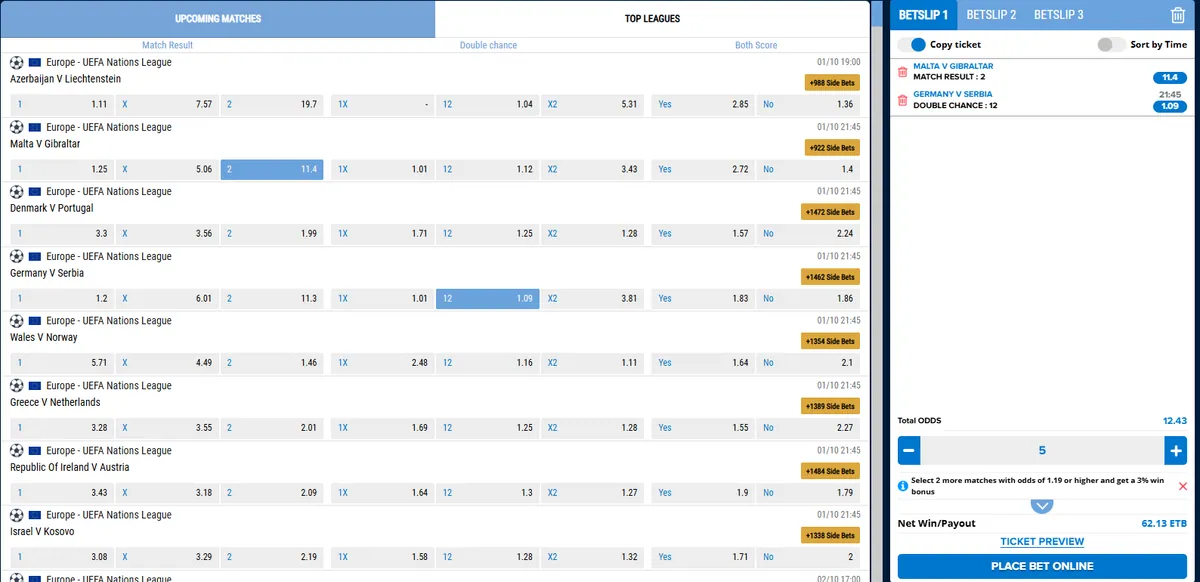Select Denmark V Portugal draw 3.56
This screenshot has height=582, width=1200.
167,233
